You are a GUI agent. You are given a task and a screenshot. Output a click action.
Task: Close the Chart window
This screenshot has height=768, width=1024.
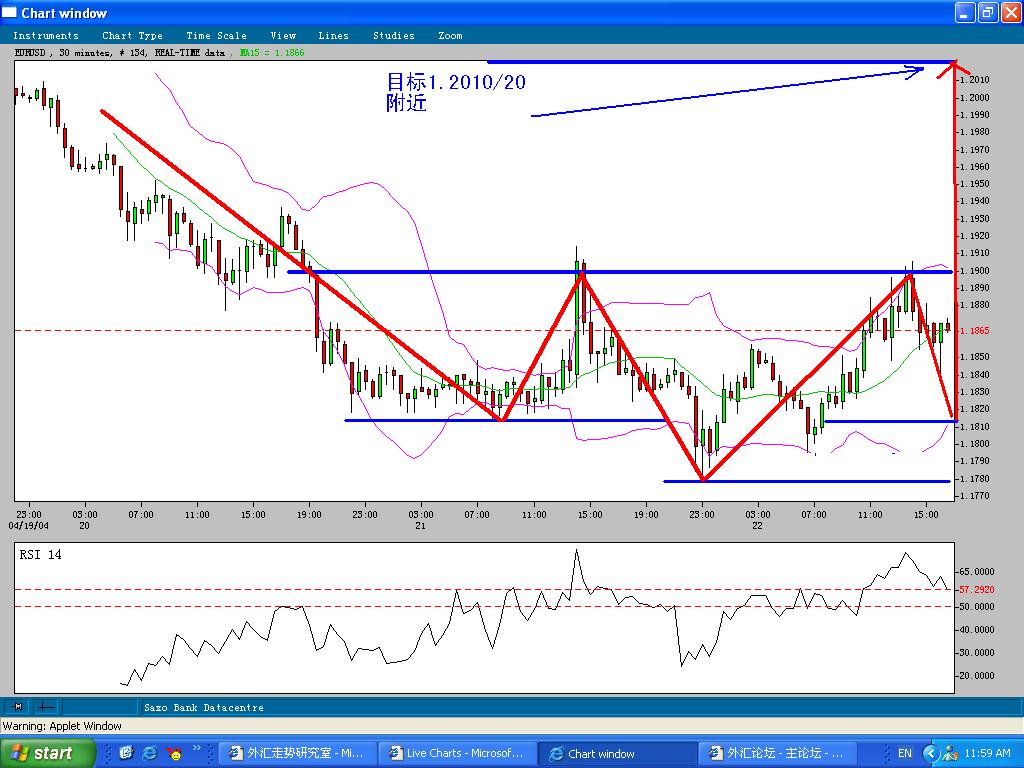point(1011,12)
